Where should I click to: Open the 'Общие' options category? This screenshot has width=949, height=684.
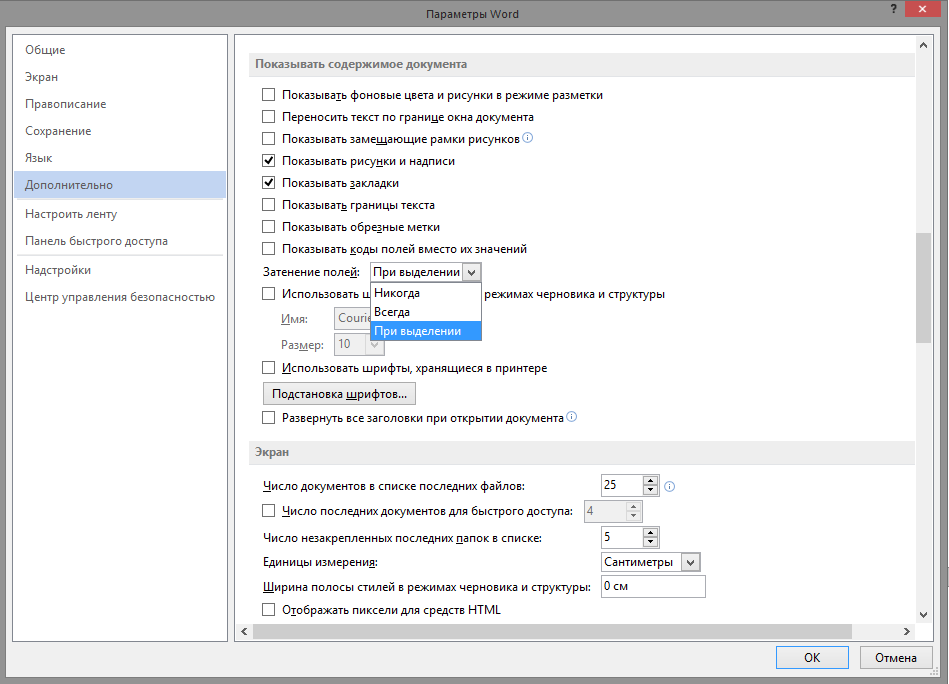pyautogui.click(x=120, y=50)
